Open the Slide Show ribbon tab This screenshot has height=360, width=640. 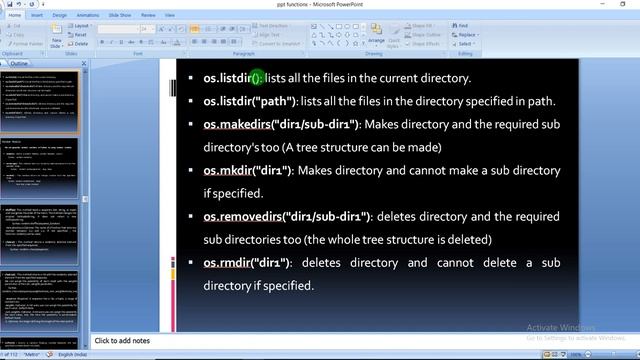(120, 15)
